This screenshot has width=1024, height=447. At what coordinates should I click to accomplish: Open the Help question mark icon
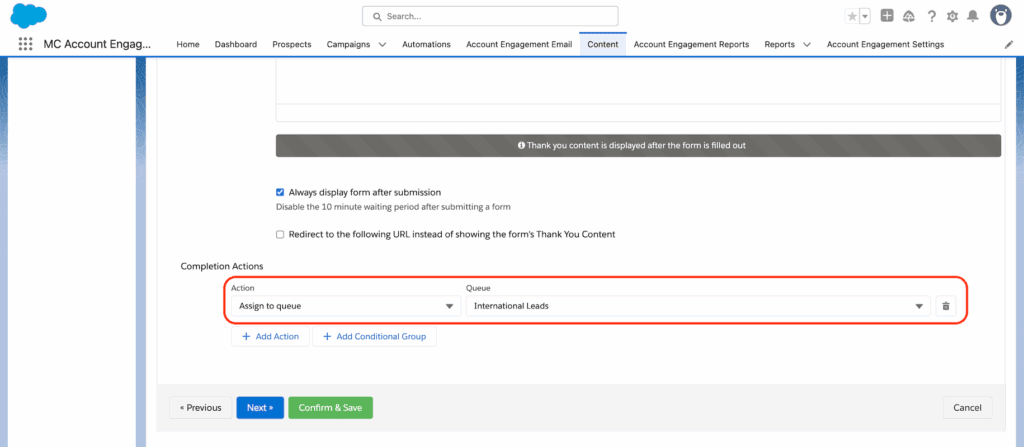(931, 16)
